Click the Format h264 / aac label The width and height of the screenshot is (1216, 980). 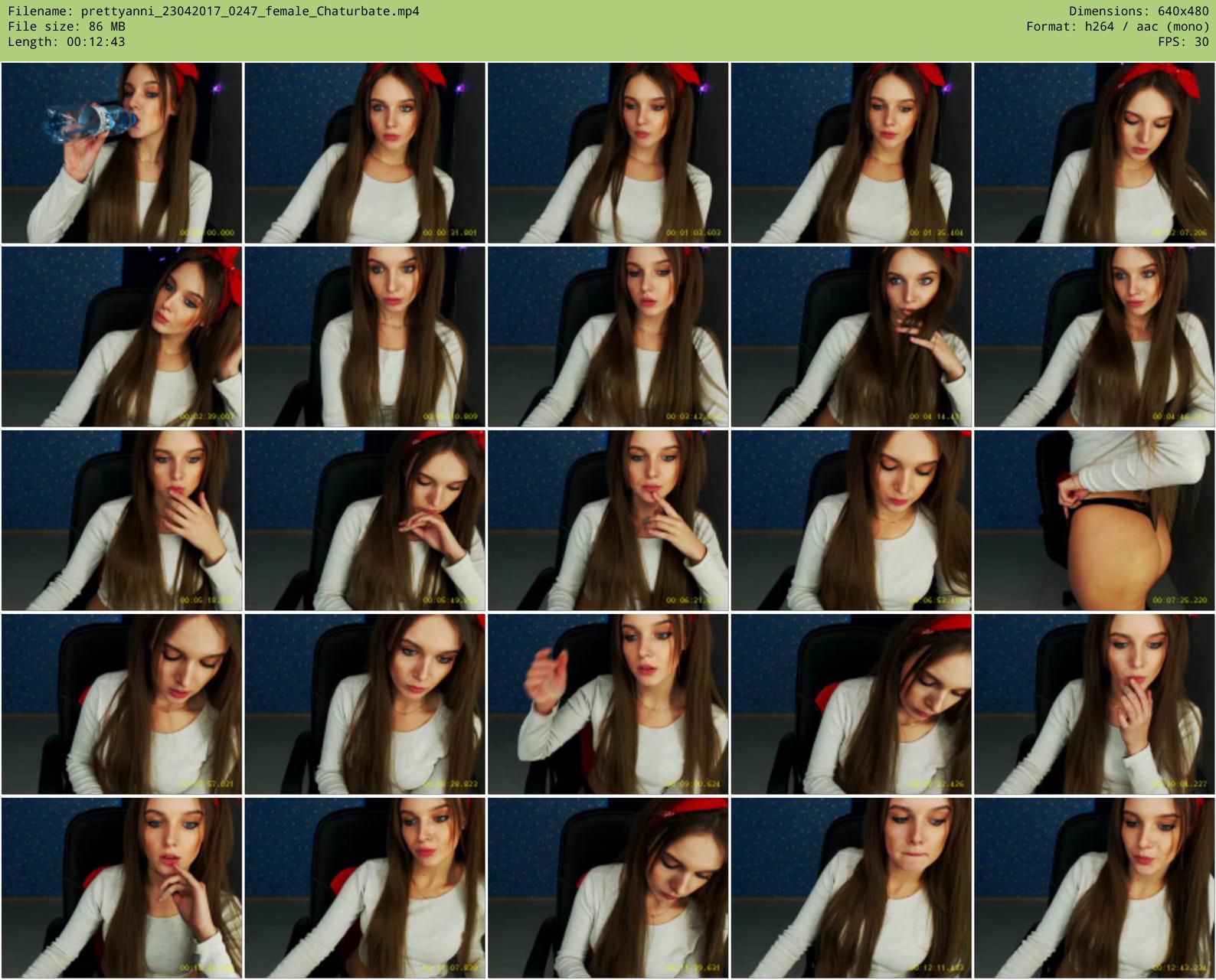[x=1117, y=27]
